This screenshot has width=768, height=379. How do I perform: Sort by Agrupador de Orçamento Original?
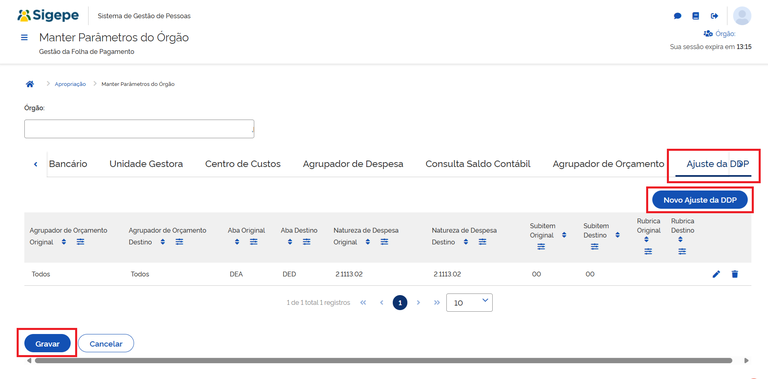pos(64,242)
